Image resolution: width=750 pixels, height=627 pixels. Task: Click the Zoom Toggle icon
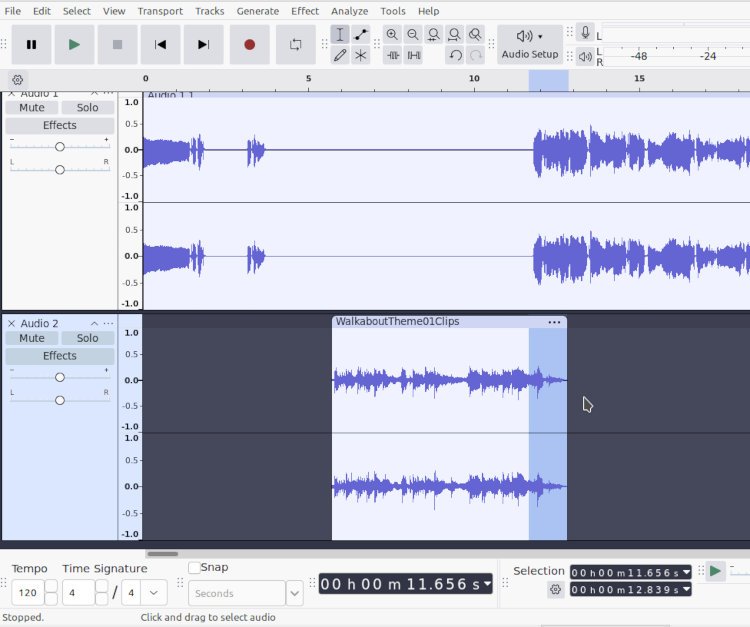click(475, 34)
